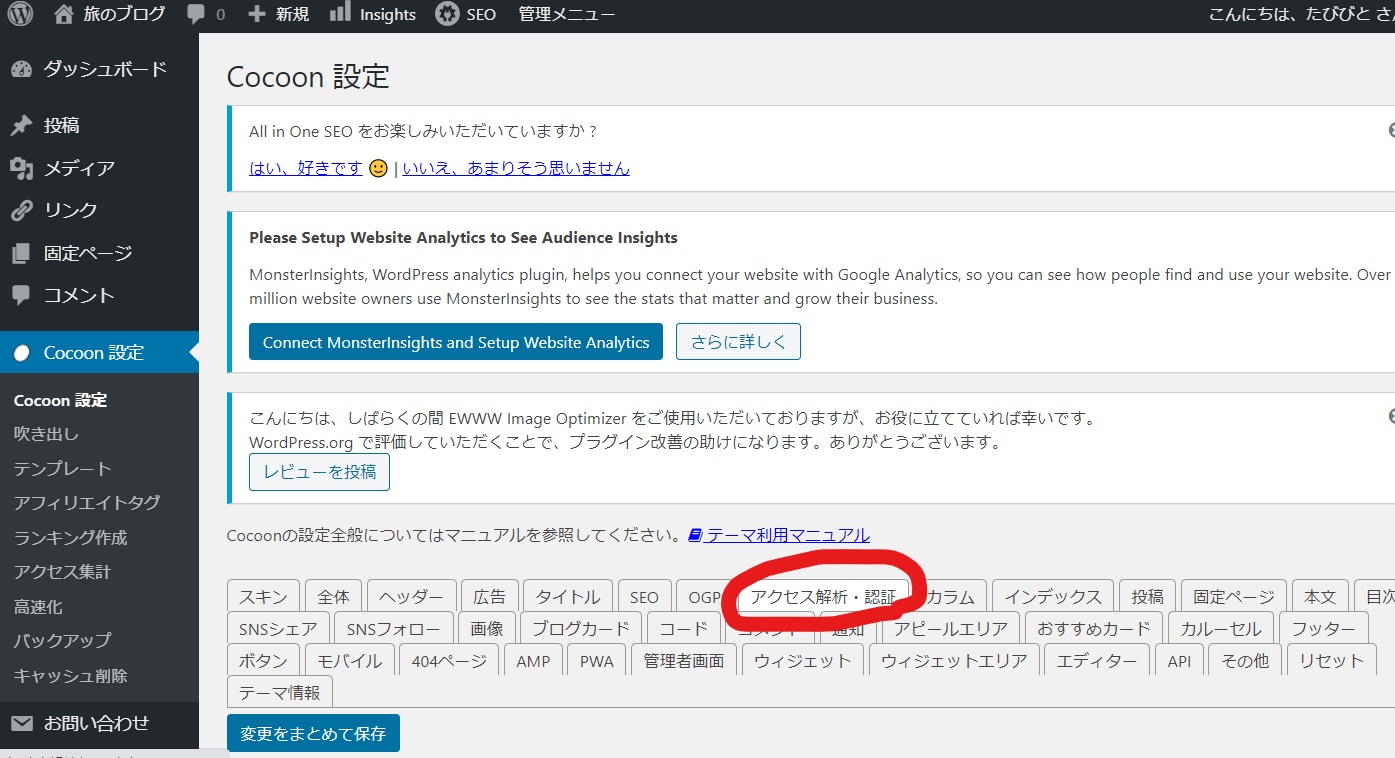Open 高速化 submenu item

38,607
